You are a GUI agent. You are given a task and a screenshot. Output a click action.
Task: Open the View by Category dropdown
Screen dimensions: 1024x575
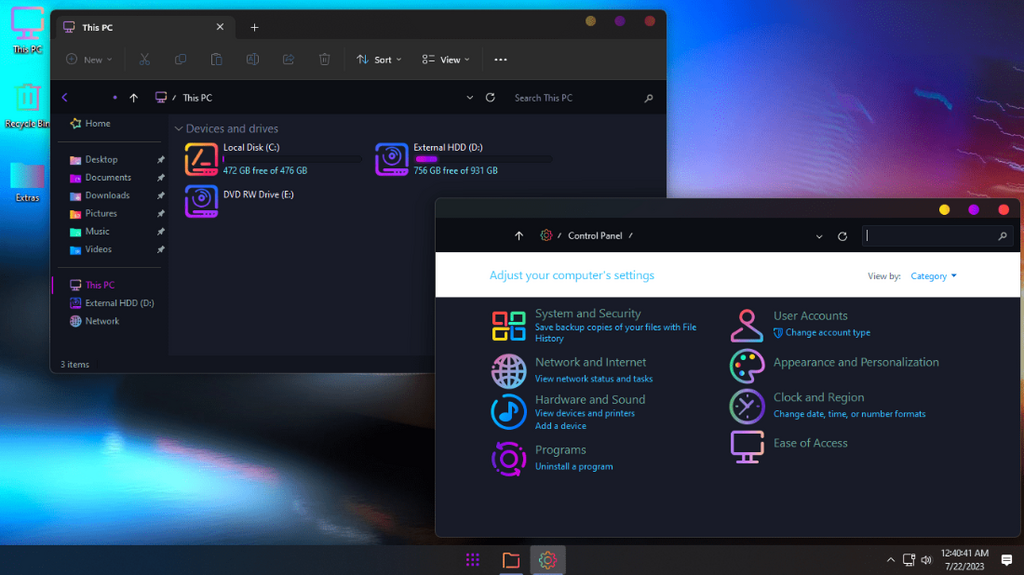[x=934, y=276]
